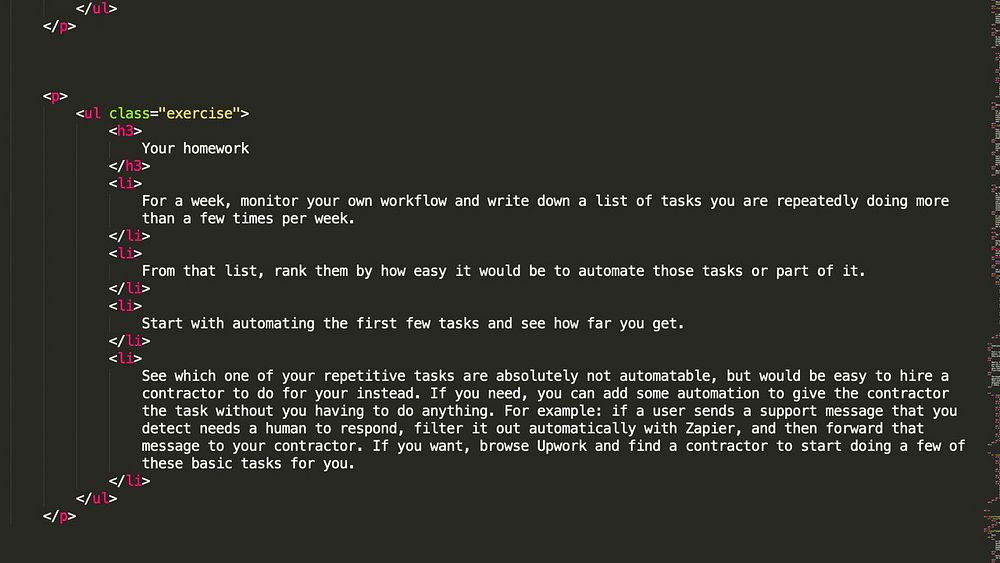This screenshot has height=563, width=1000.
Task: Click the li tag above "For a week"
Action: click(x=125, y=183)
